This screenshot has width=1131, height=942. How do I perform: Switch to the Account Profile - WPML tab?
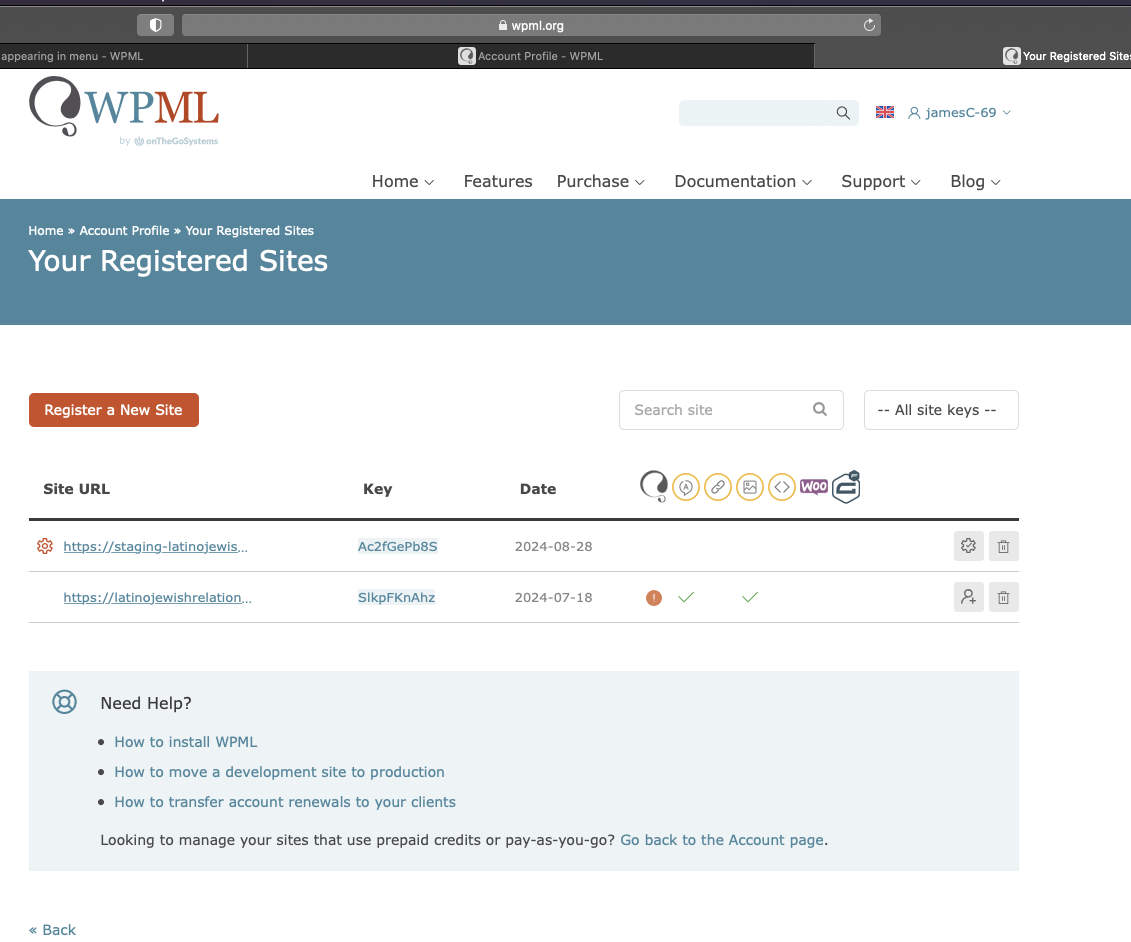(531, 56)
